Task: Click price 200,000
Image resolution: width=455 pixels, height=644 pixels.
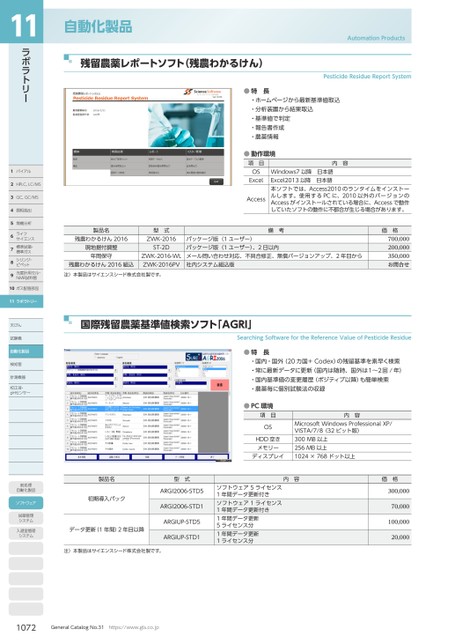Action: click(398, 247)
